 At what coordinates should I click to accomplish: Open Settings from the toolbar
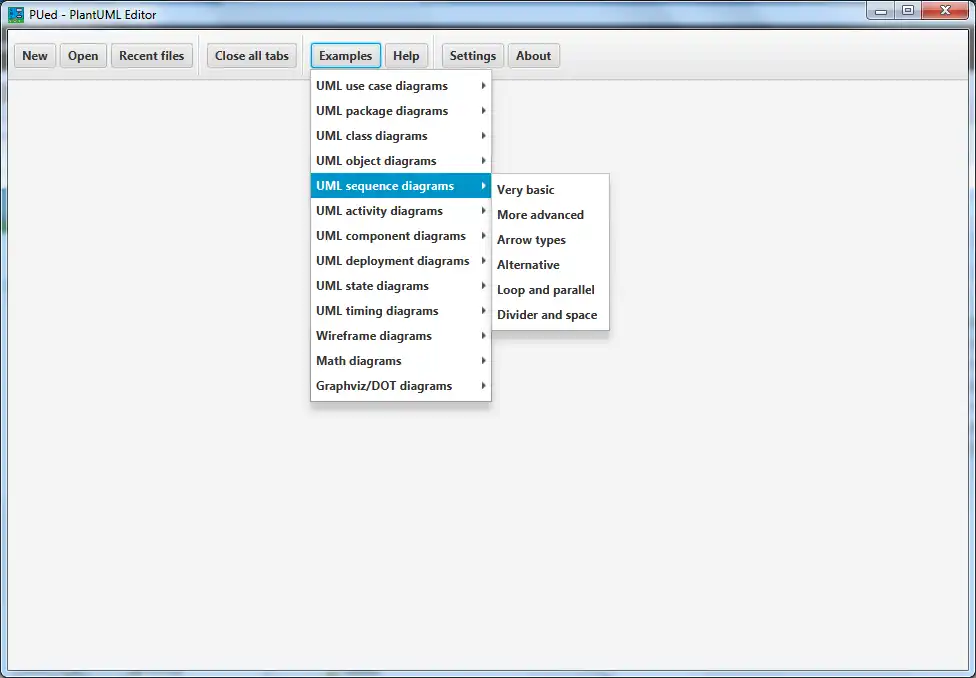tap(473, 55)
